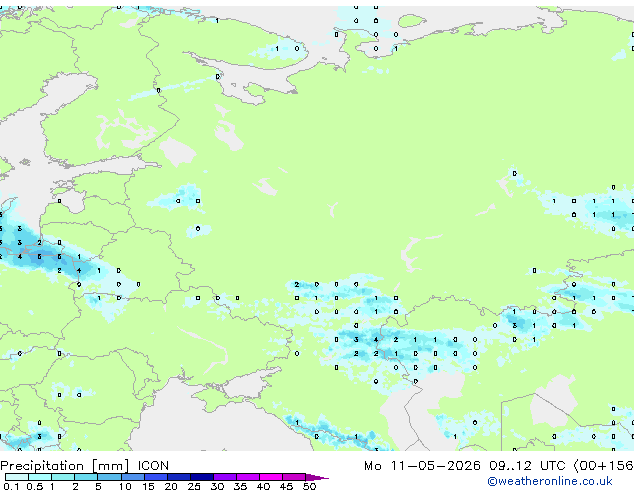Click the 50 legend scale label
Viewport: 634px width, 490px height.
click(x=309, y=486)
